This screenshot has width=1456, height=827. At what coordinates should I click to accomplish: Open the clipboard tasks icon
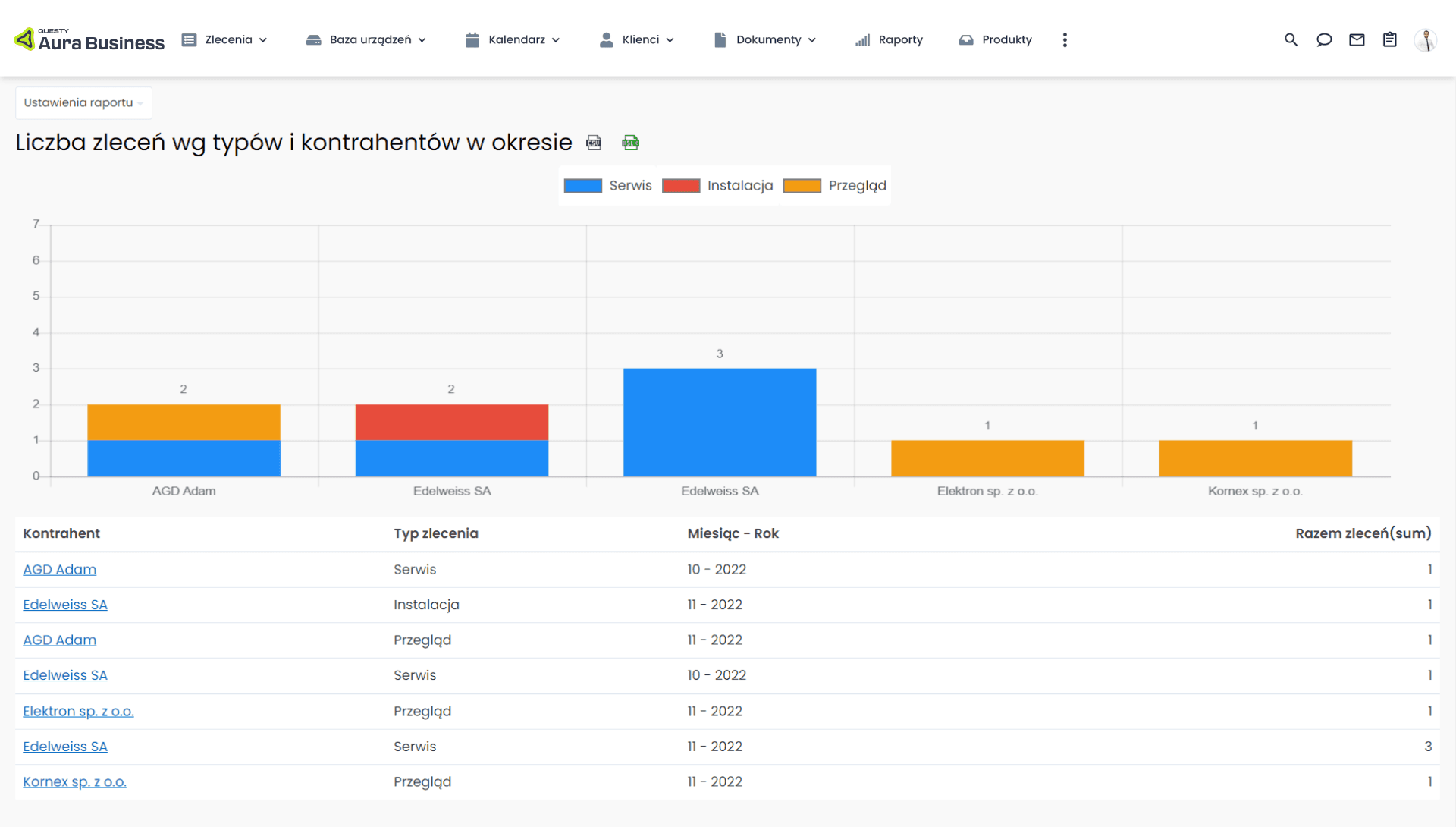[x=1389, y=39]
